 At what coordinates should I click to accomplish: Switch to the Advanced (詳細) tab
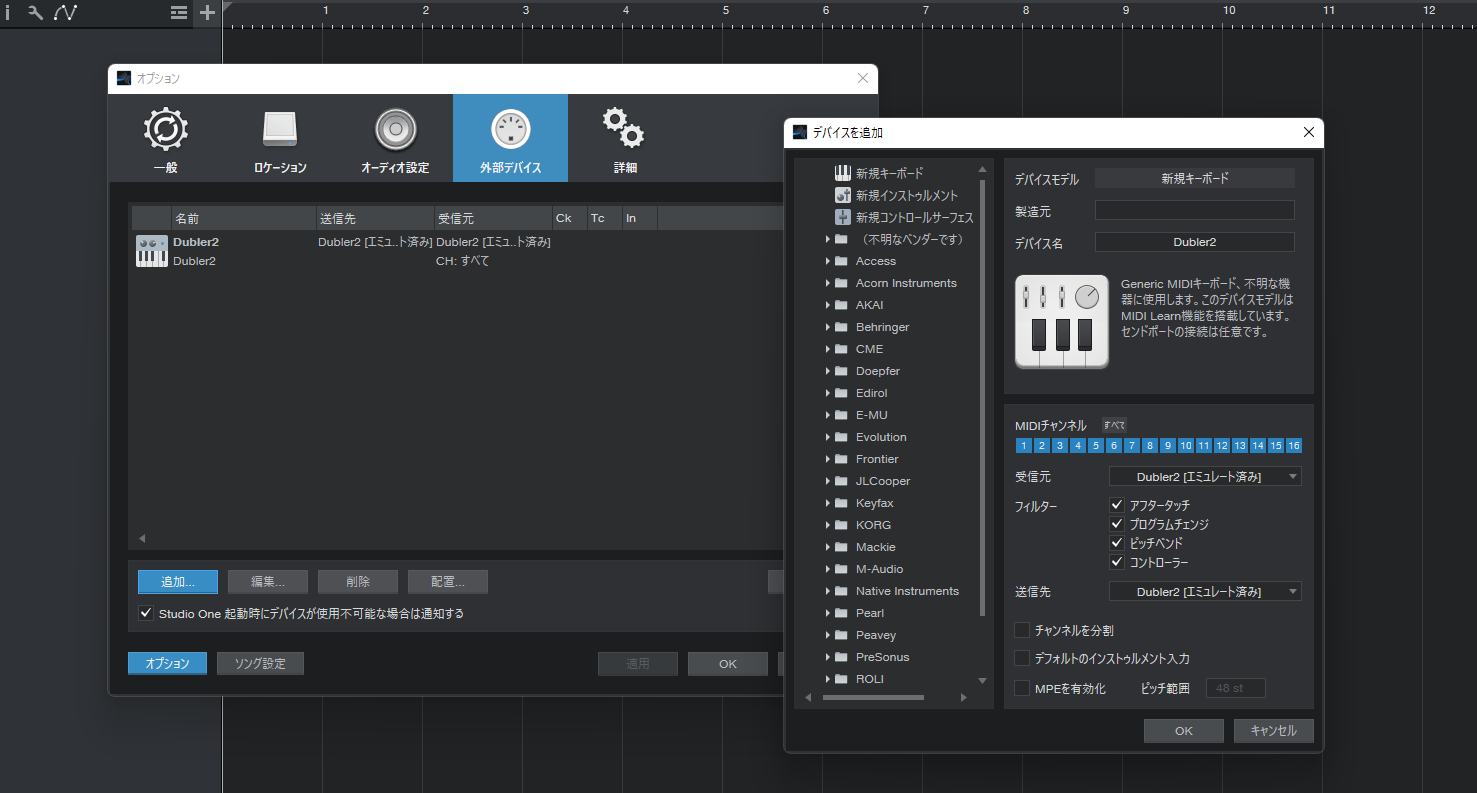tap(625, 138)
